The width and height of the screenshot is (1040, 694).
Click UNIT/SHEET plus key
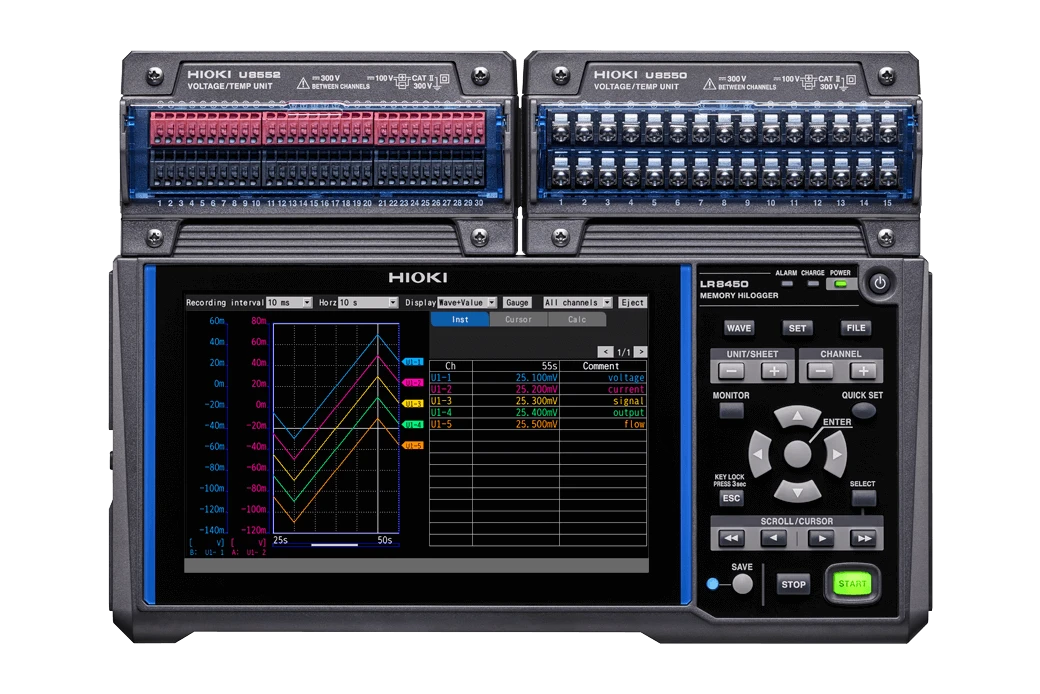[x=773, y=372]
